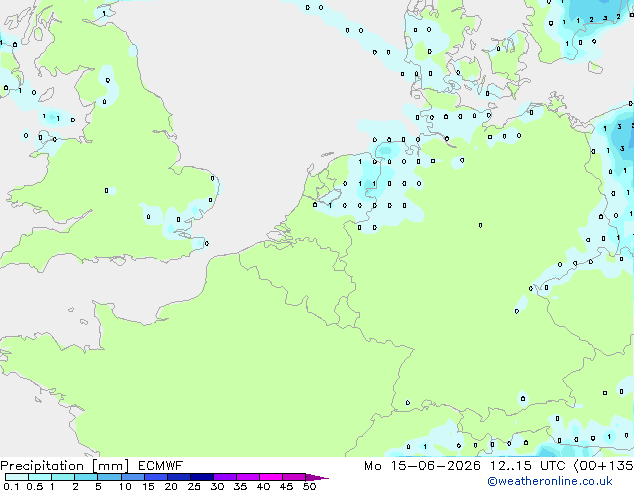This screenshot has height=490, width=634.
Task: Click the over-50 arrow tip of legend
Action: click(x=317, y=477)
